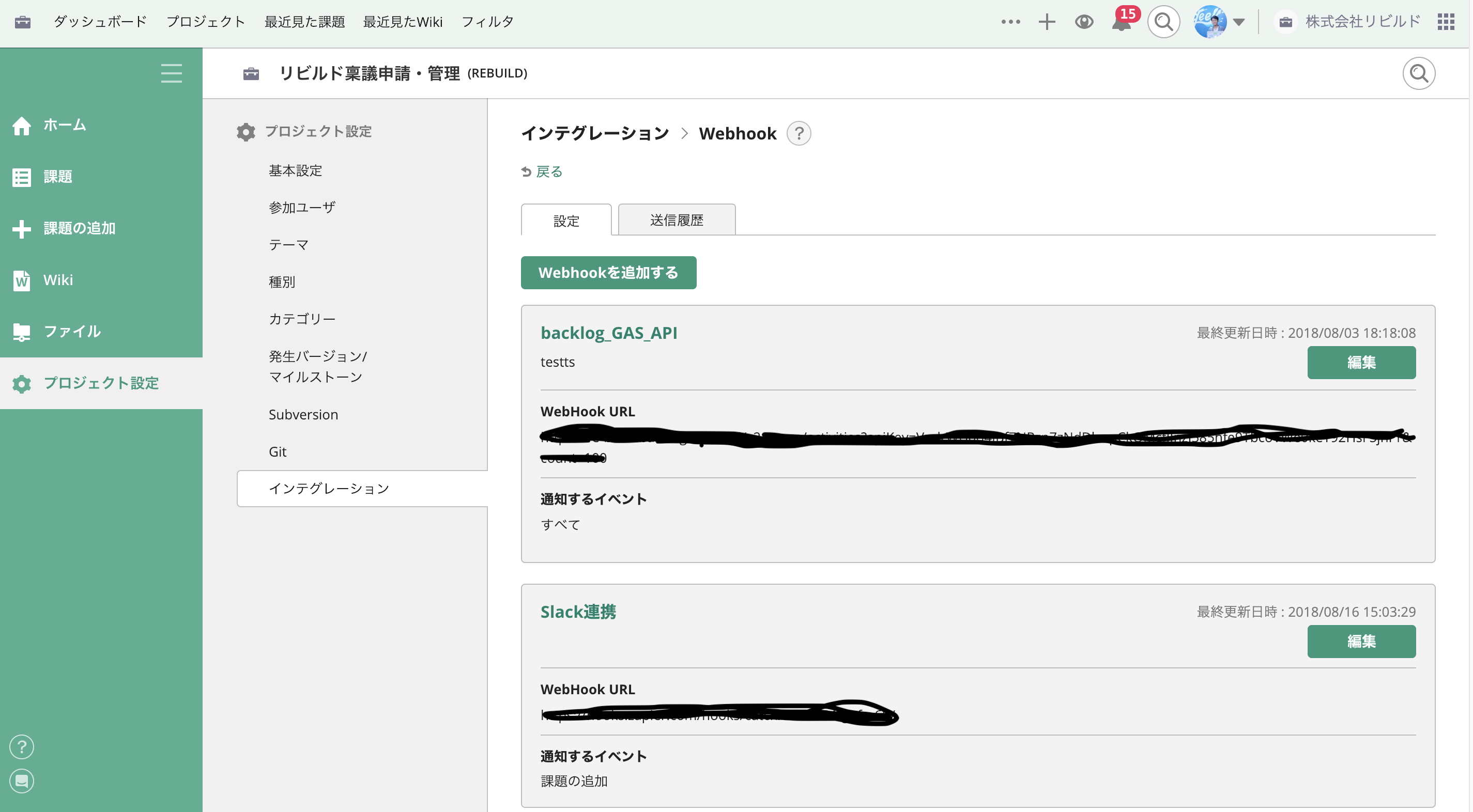Select the briefcase project icon beside REBUILD title
Viewport: 1473px width, 812px height.
(251, 73)
